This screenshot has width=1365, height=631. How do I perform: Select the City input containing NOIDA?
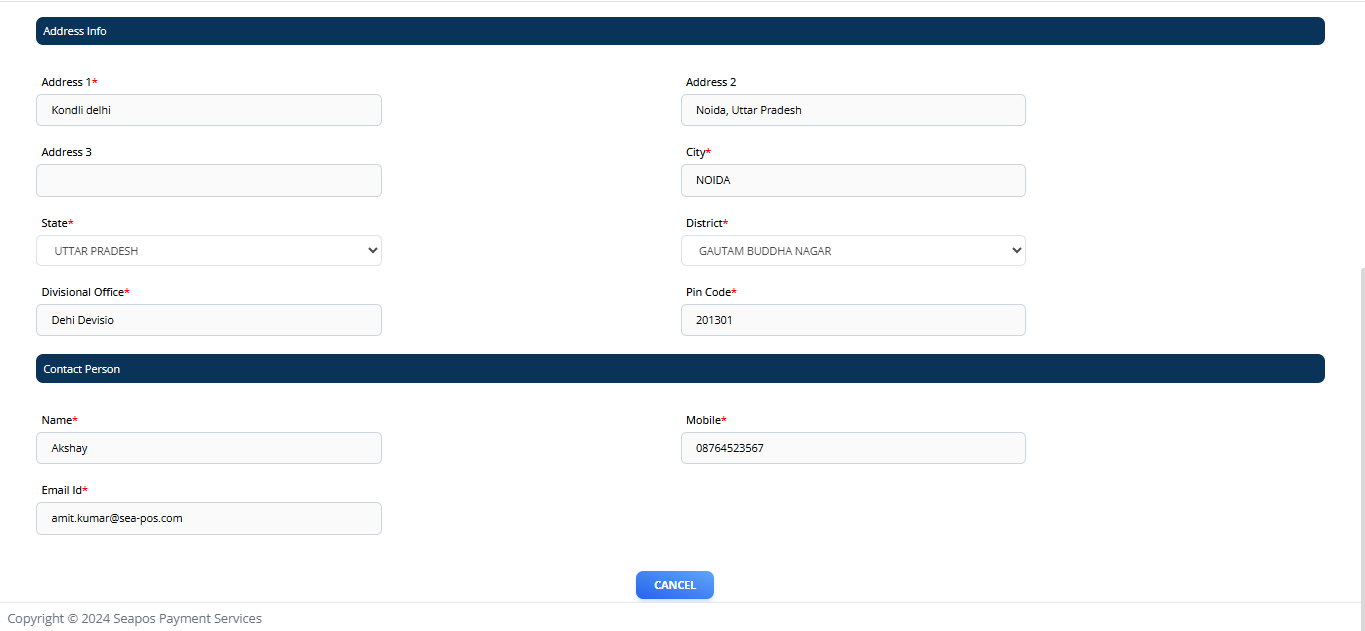coord(852,181)
